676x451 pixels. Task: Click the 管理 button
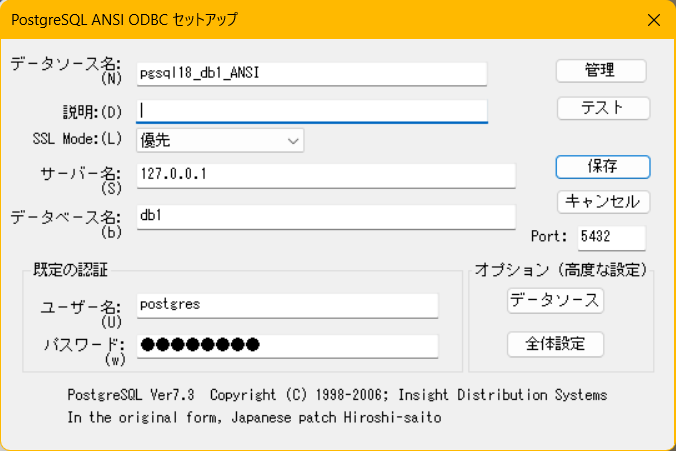point(601,71)
